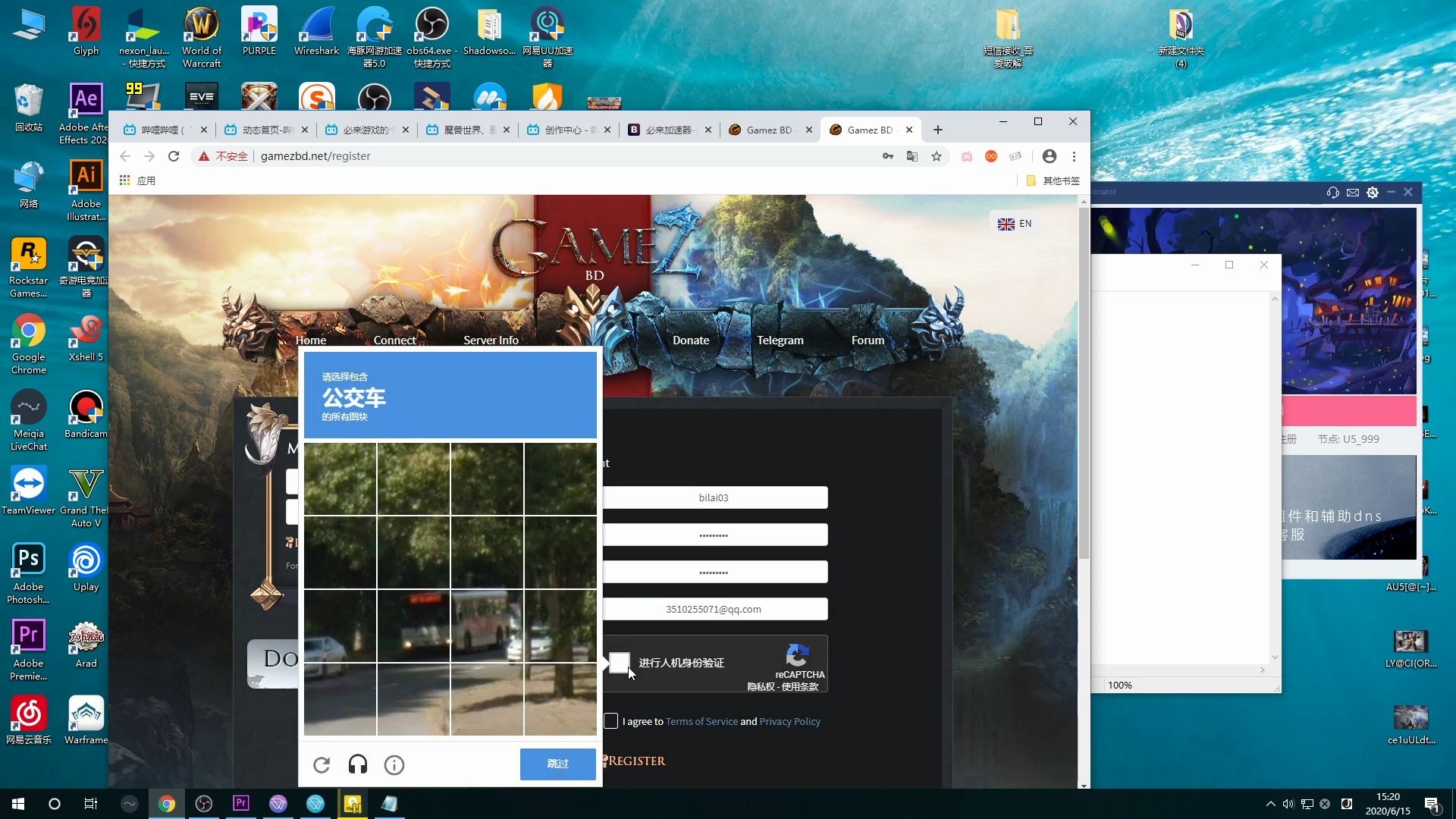Open the Uplay desktop shortcut
1456x819 pixels.
(x=86, y=567)
